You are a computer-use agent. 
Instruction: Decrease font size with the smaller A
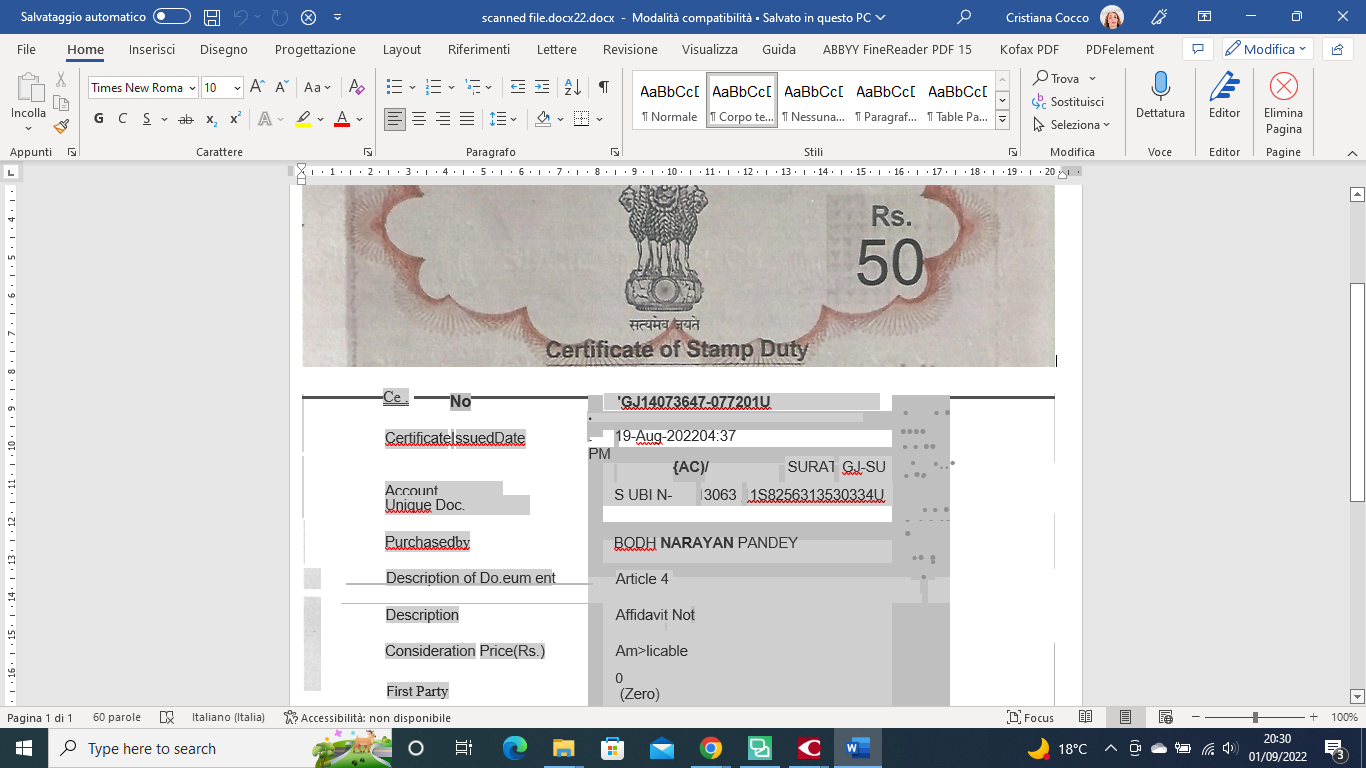(282, 87)
